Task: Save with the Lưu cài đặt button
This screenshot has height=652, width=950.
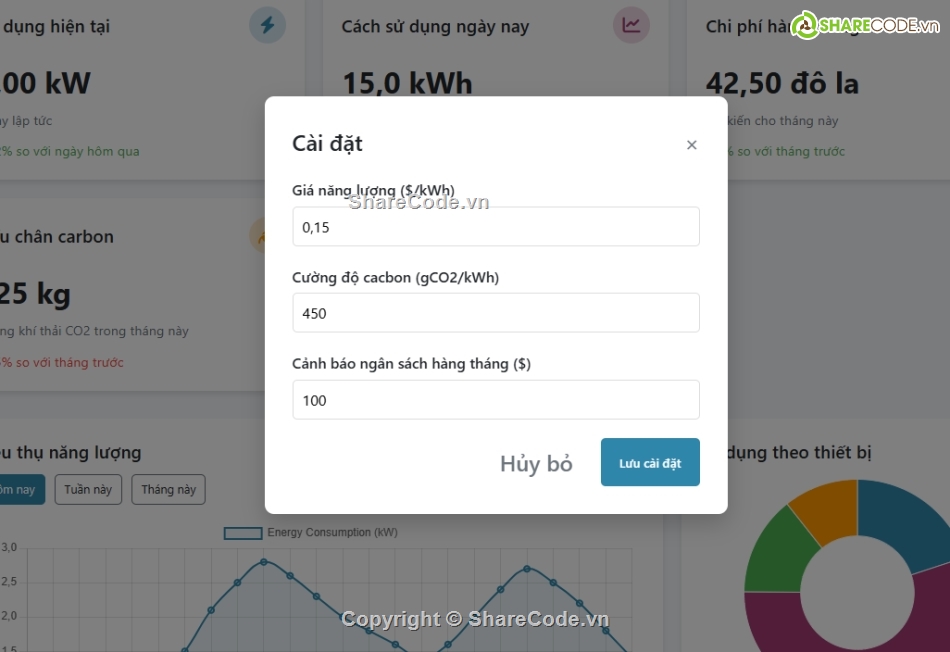Action: 649,463
